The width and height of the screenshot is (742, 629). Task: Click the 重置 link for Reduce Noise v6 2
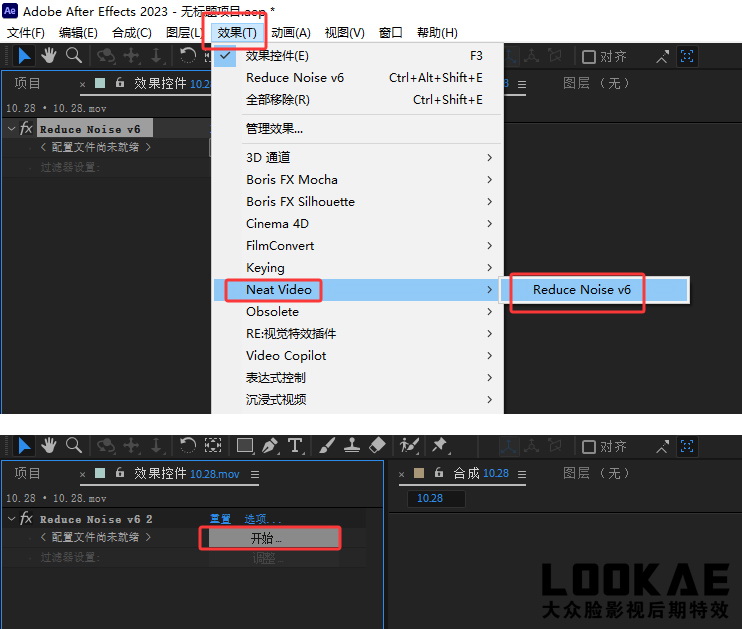tap(220, 519)
